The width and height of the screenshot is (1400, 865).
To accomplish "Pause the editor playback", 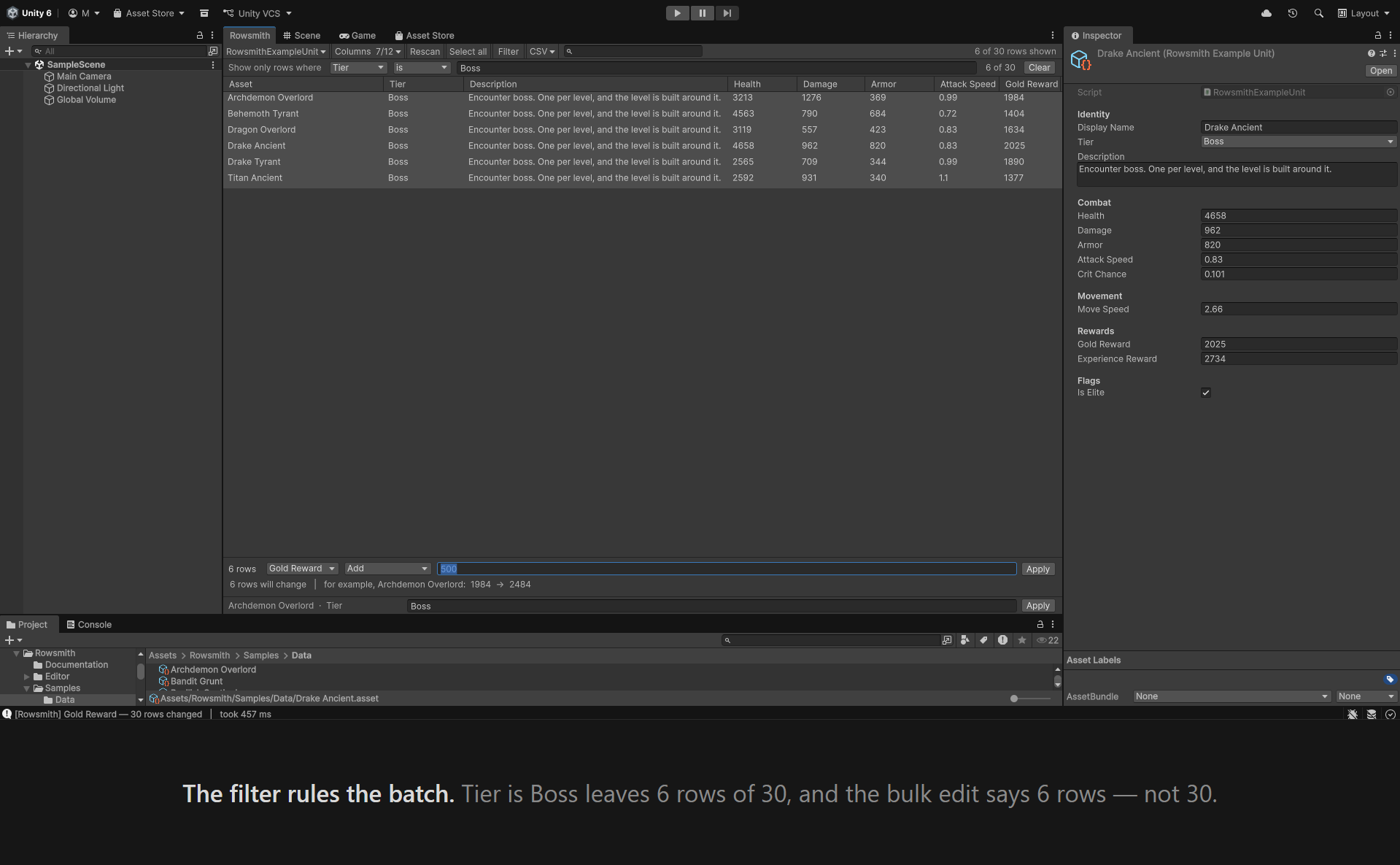I will (702, 13).
